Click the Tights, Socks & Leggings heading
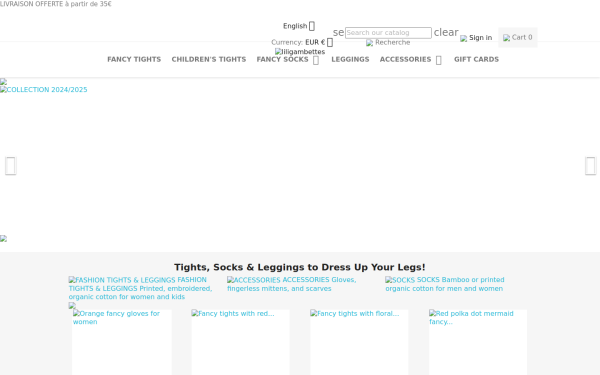 (x=300, y=267)
